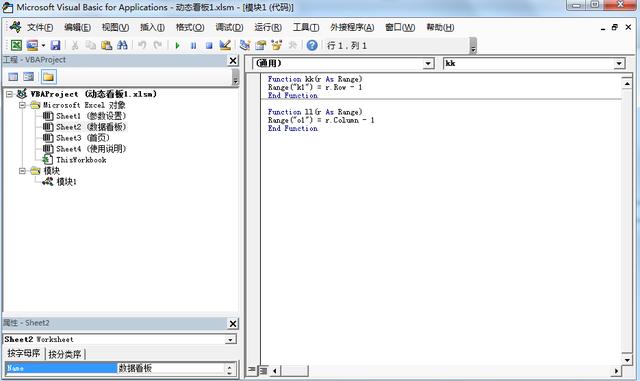
Task: Collapse the Microsoft Excel 对象 folder
Action: click(x=22, y=105)
